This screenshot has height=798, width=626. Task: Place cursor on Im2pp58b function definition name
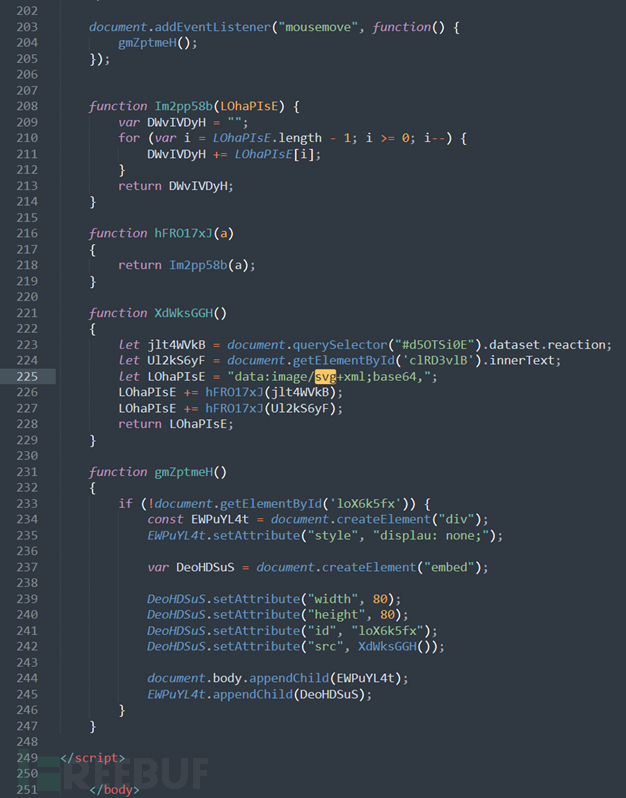[183, 106]
